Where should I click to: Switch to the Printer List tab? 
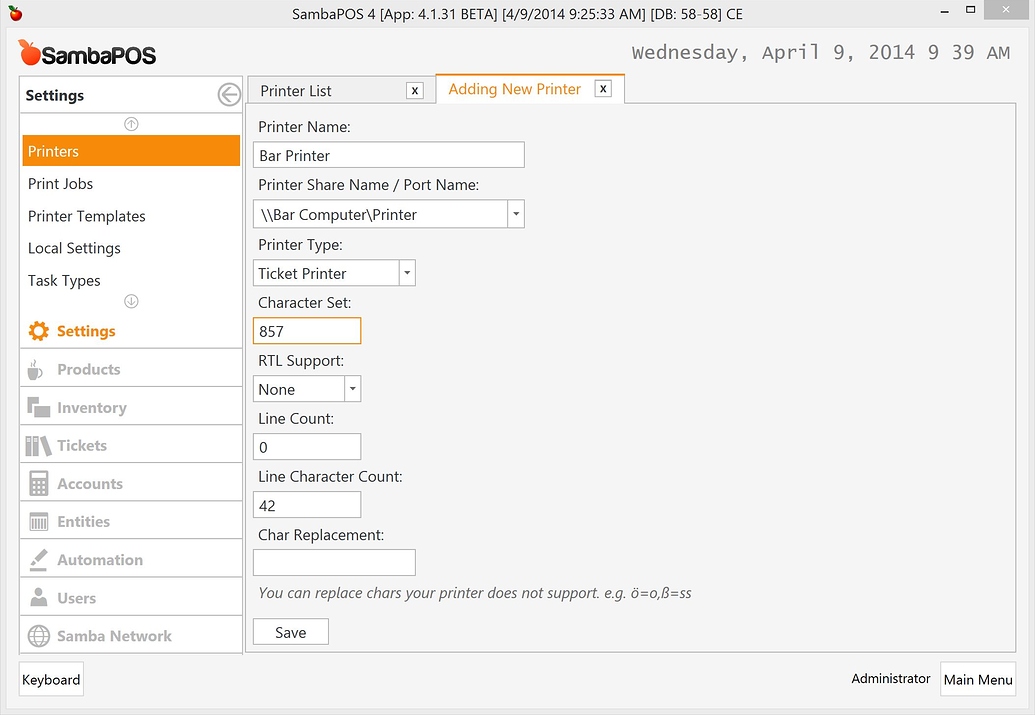click(x=296, y=91)
